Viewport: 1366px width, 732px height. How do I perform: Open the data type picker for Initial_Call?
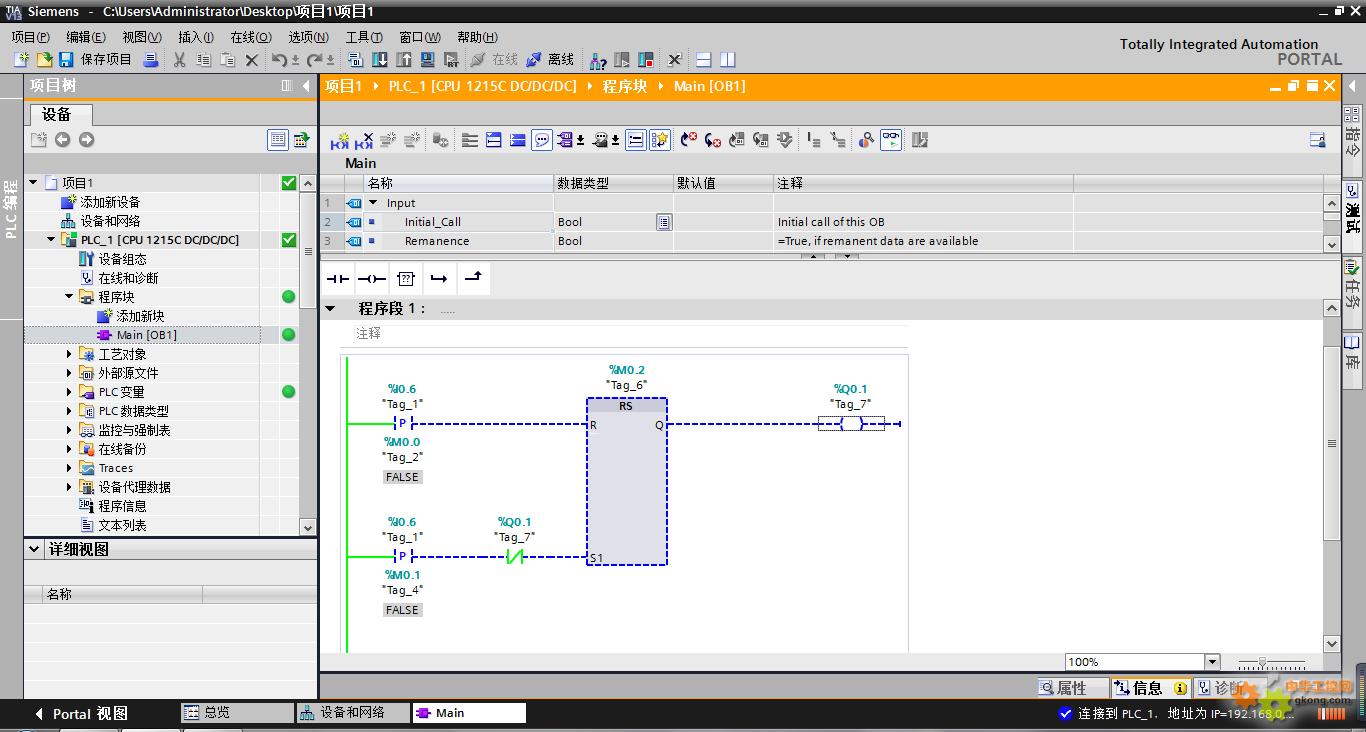(x=664, y=222)
